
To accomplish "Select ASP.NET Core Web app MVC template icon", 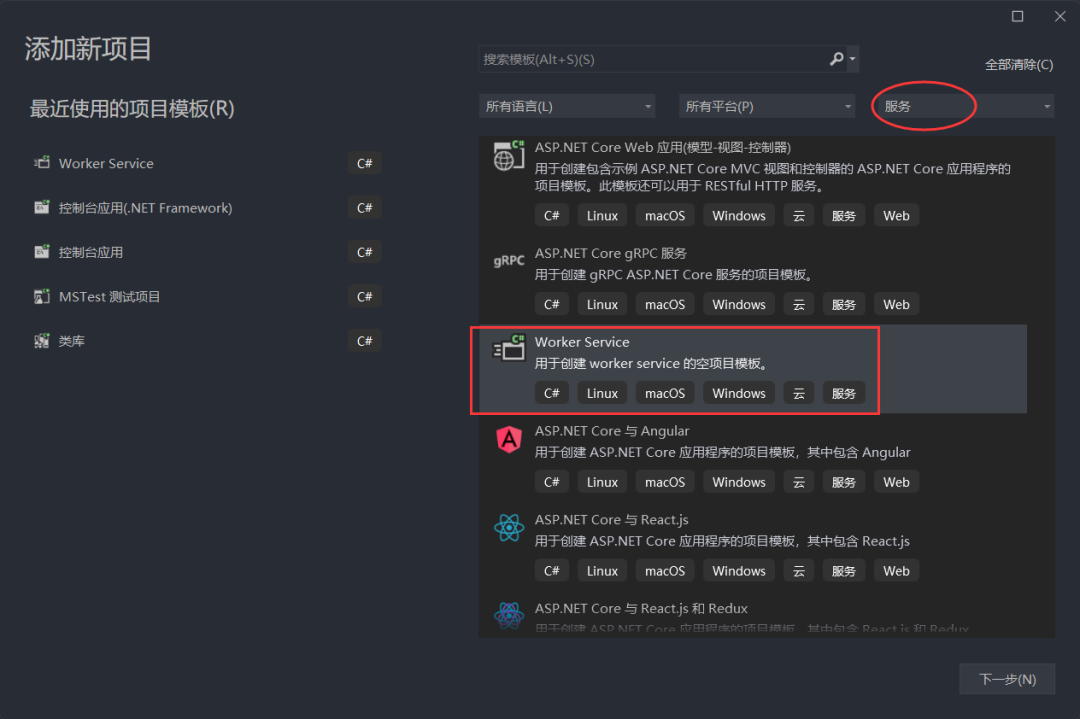I will [x=509, y=158].
